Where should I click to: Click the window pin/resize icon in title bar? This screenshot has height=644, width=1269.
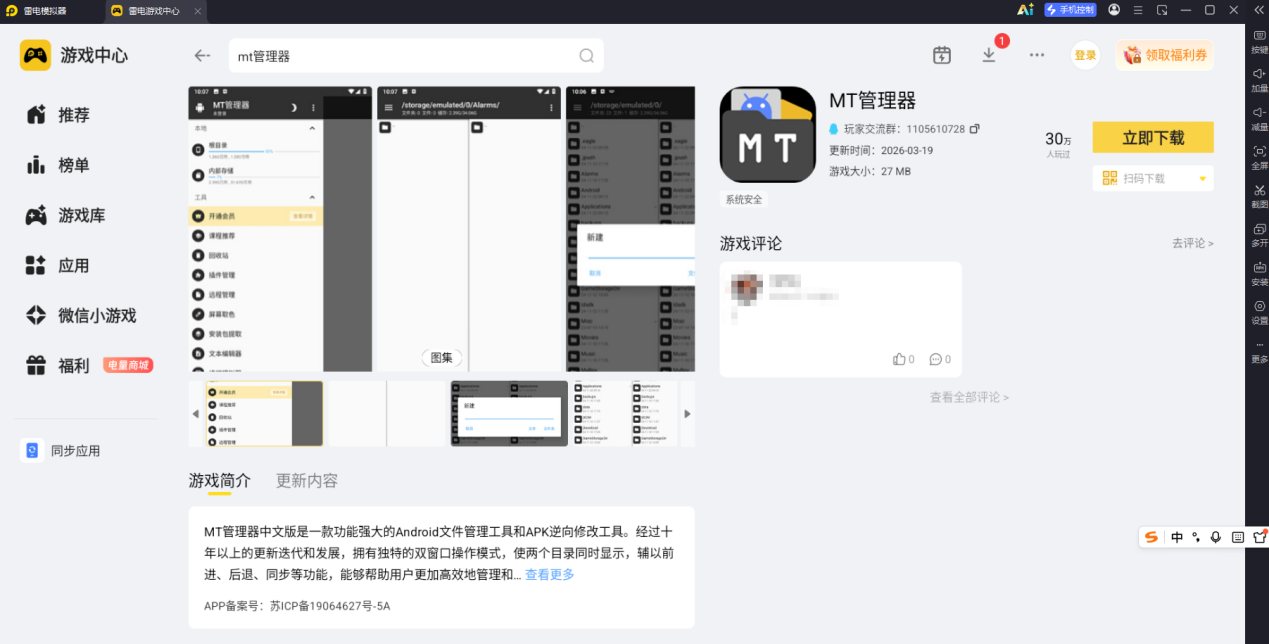(x=1162, y=10)
